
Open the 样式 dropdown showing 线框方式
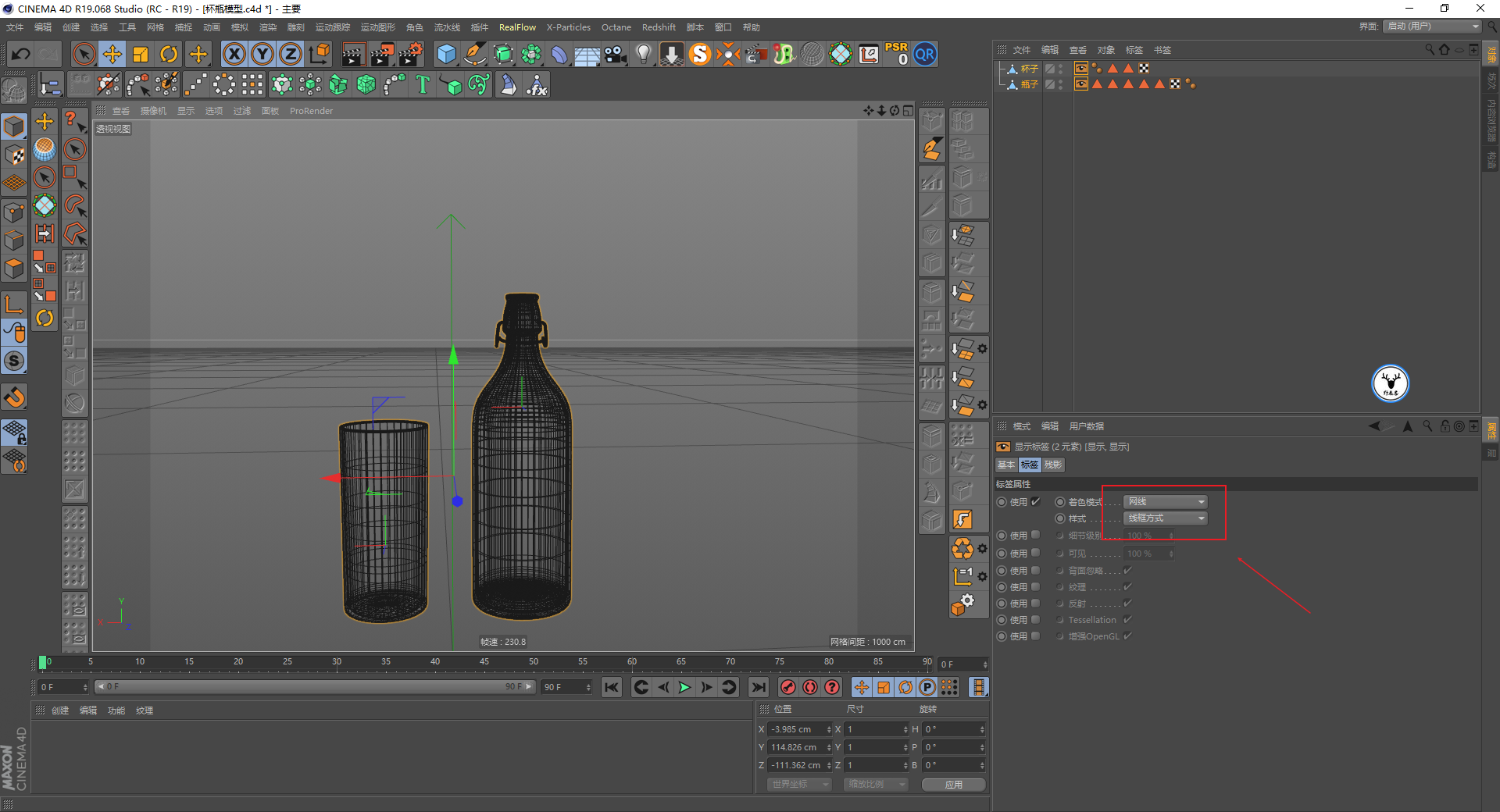pos(1166,518)
